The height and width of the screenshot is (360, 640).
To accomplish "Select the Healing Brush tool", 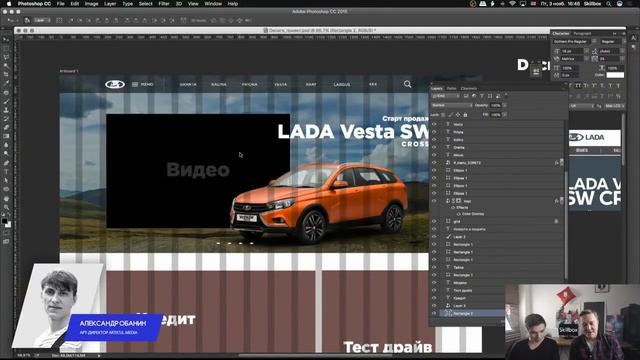I will click(x=6, y=93).
